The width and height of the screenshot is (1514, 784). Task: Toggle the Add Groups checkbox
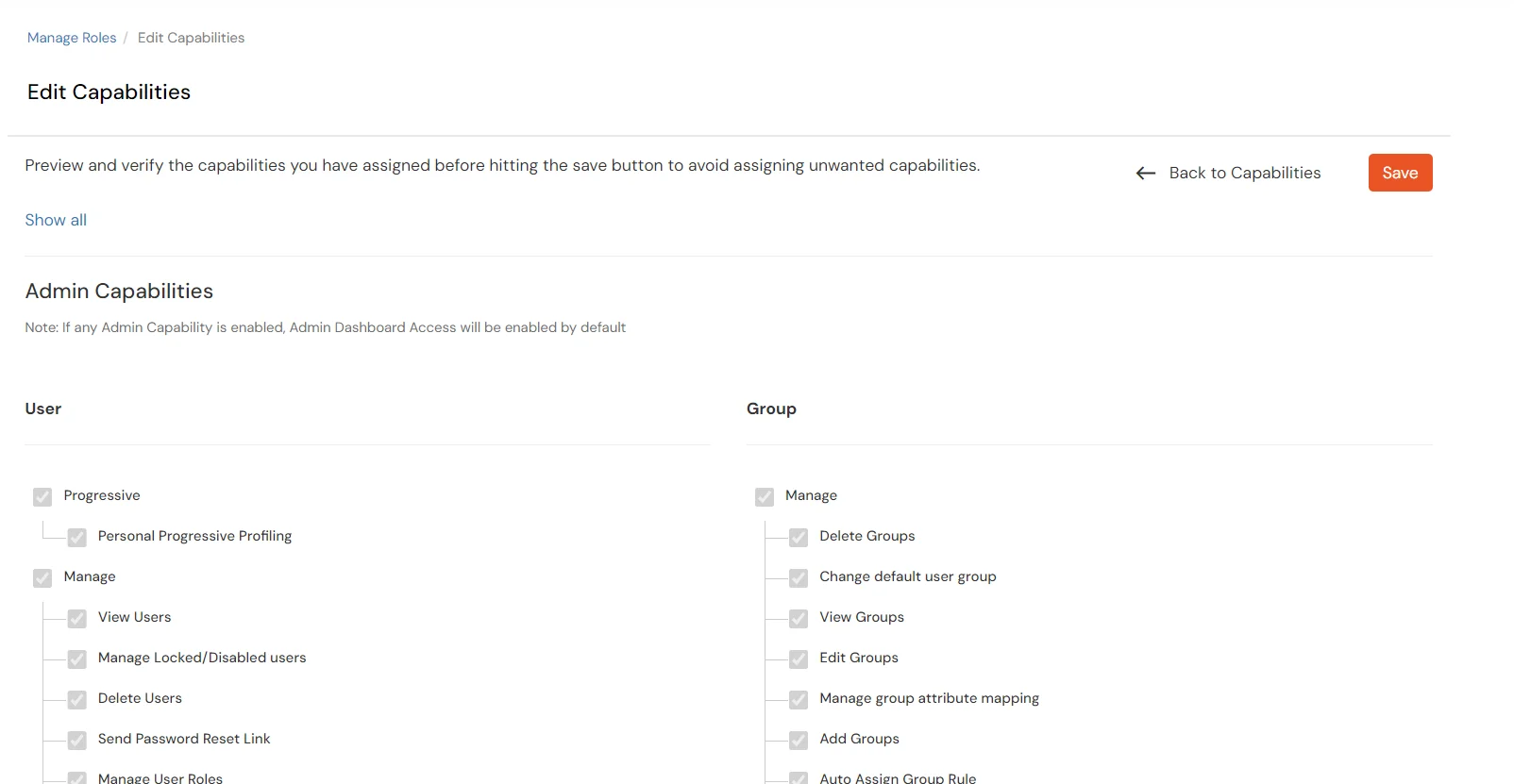click(799, 741)
